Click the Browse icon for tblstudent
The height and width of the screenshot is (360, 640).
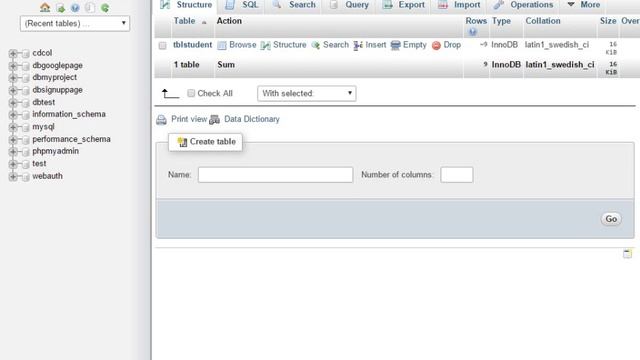(x=222, y=45)
